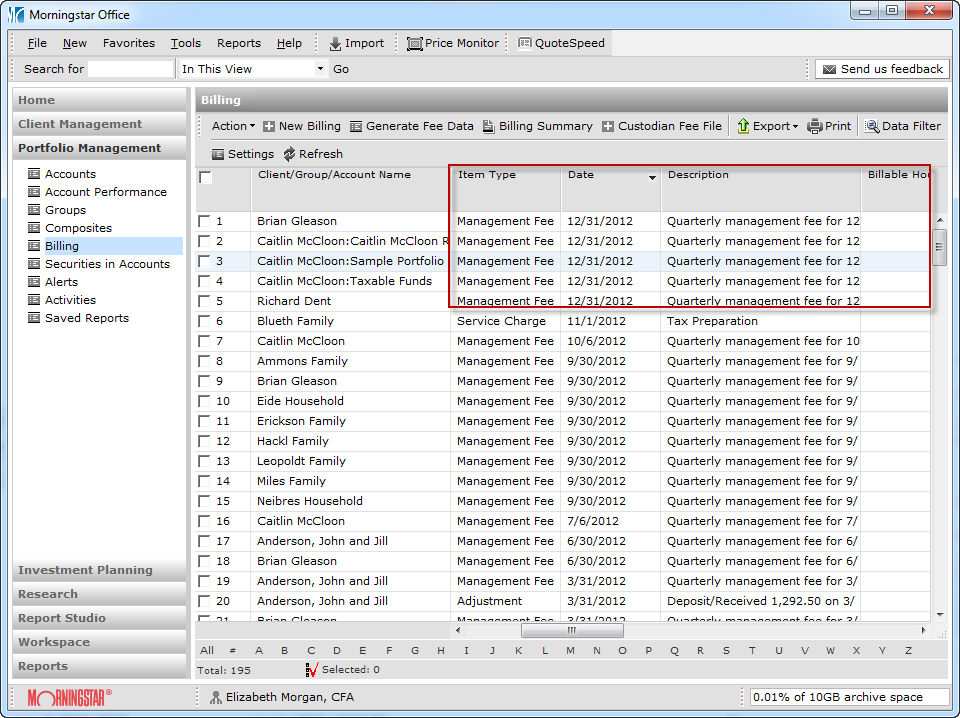Click the Custodian Fee File icon

click(608, 126)
